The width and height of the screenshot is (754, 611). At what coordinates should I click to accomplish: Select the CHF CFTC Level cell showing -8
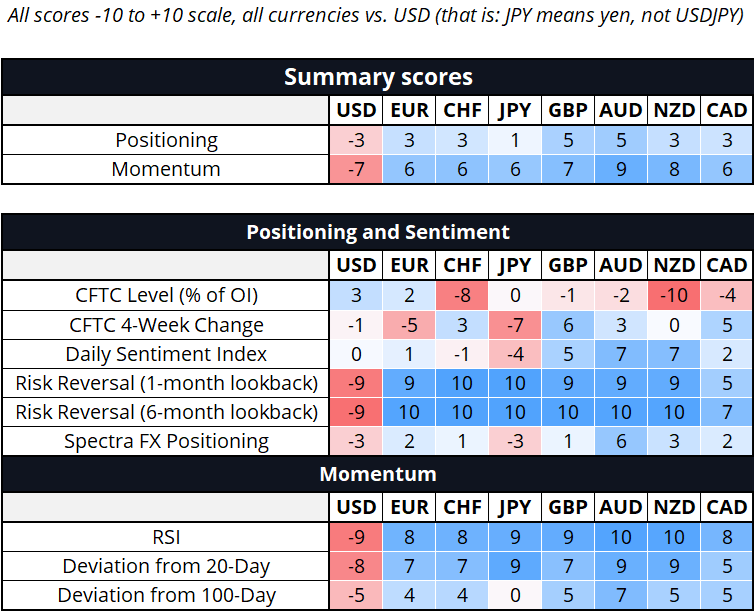click(462, 295)
